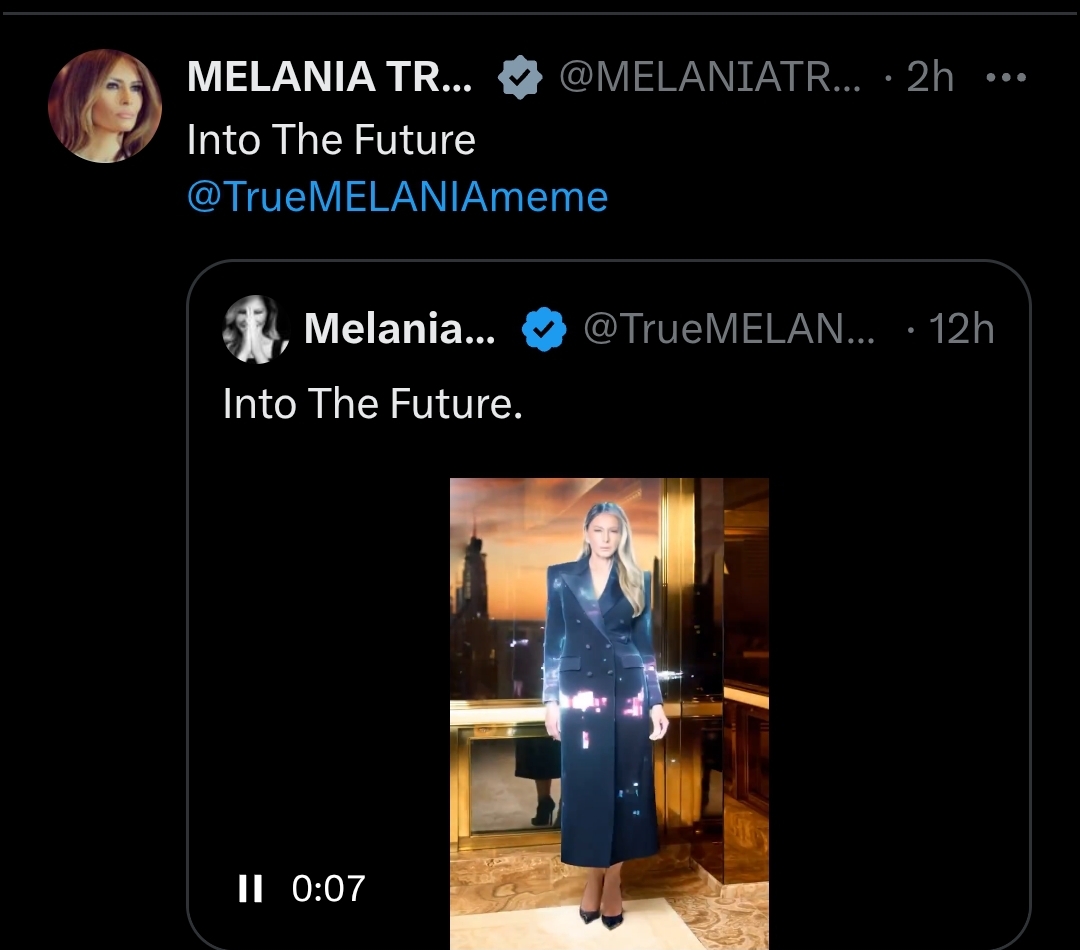
Task: Click the 0:07 video time indicator
Action: click(x=328, y=888)
